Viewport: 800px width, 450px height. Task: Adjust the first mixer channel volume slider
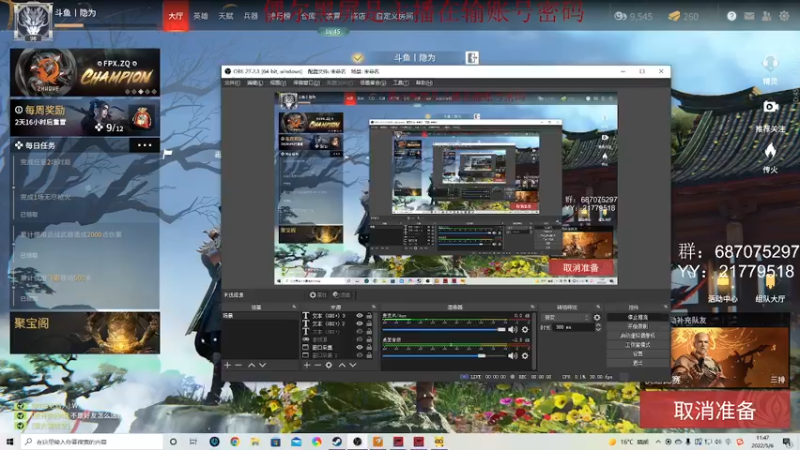(x=444, y=330)
